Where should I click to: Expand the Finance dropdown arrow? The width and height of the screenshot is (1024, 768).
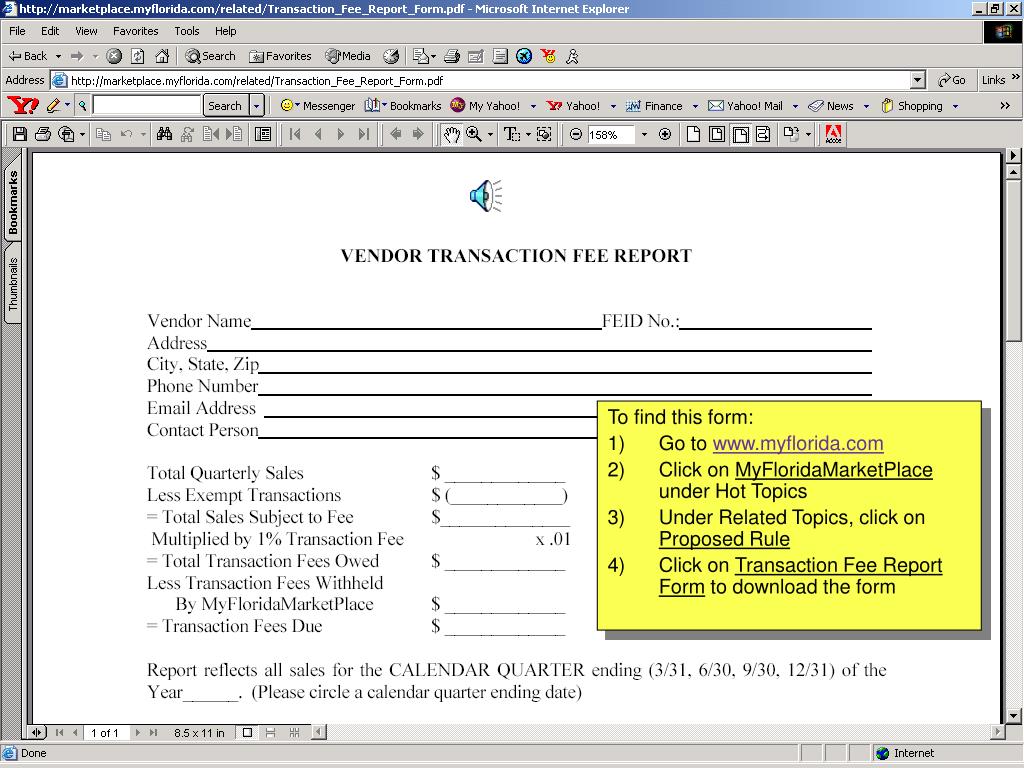pyautogui.click(x=695, y=106)
